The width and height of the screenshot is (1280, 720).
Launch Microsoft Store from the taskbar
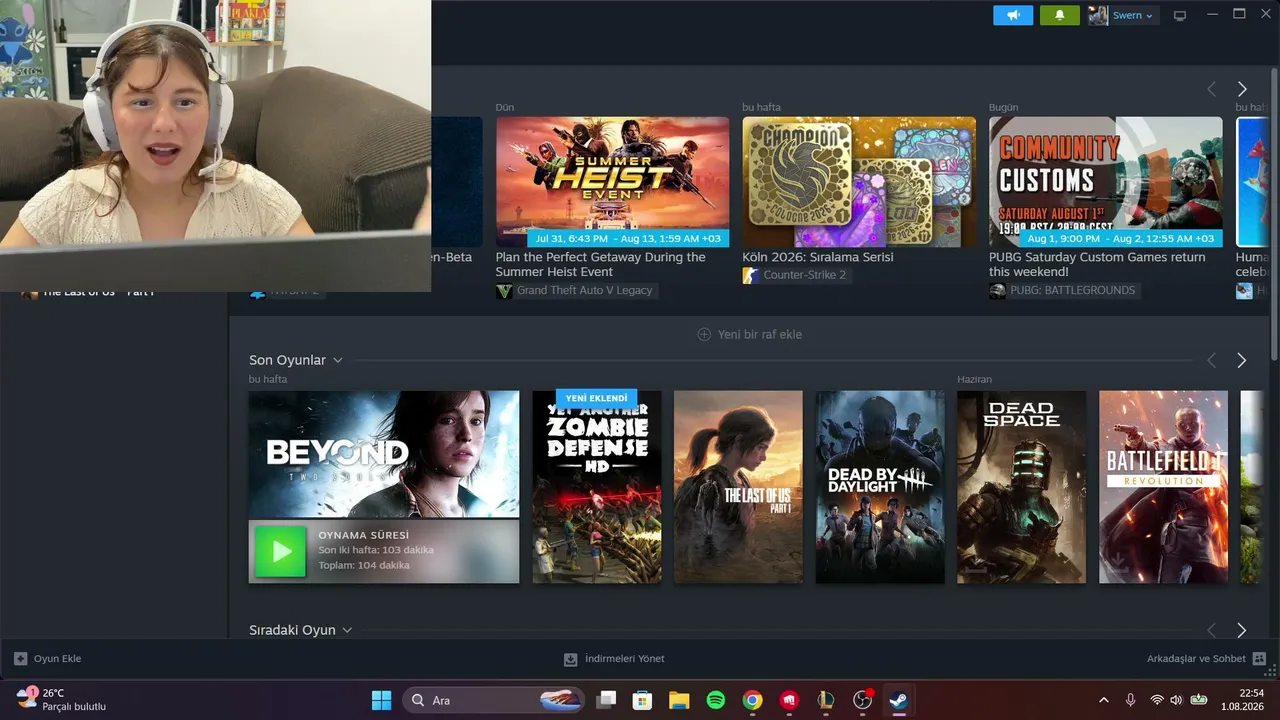click(642, 700)
